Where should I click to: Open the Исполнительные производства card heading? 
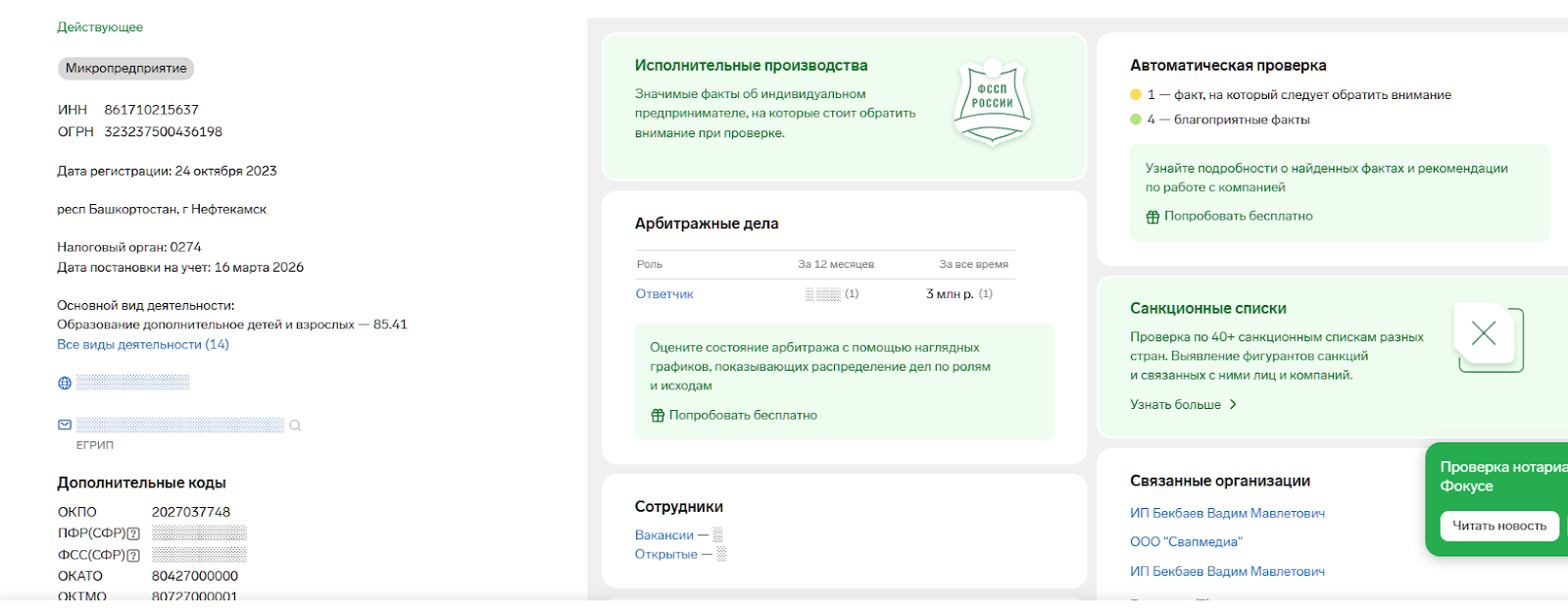tap(751, 66)
